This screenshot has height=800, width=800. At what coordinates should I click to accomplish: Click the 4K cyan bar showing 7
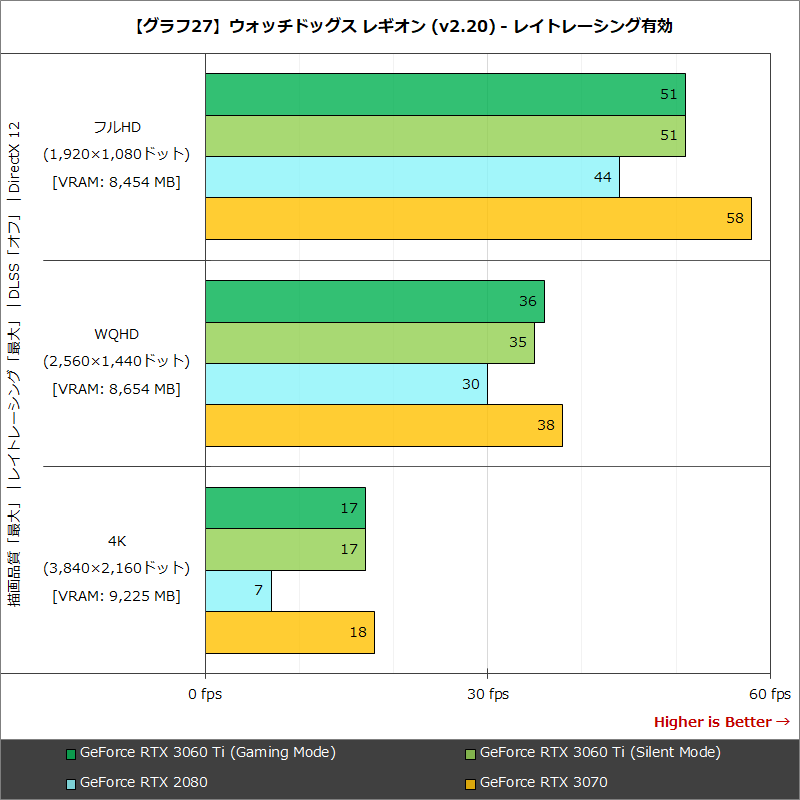238,591
